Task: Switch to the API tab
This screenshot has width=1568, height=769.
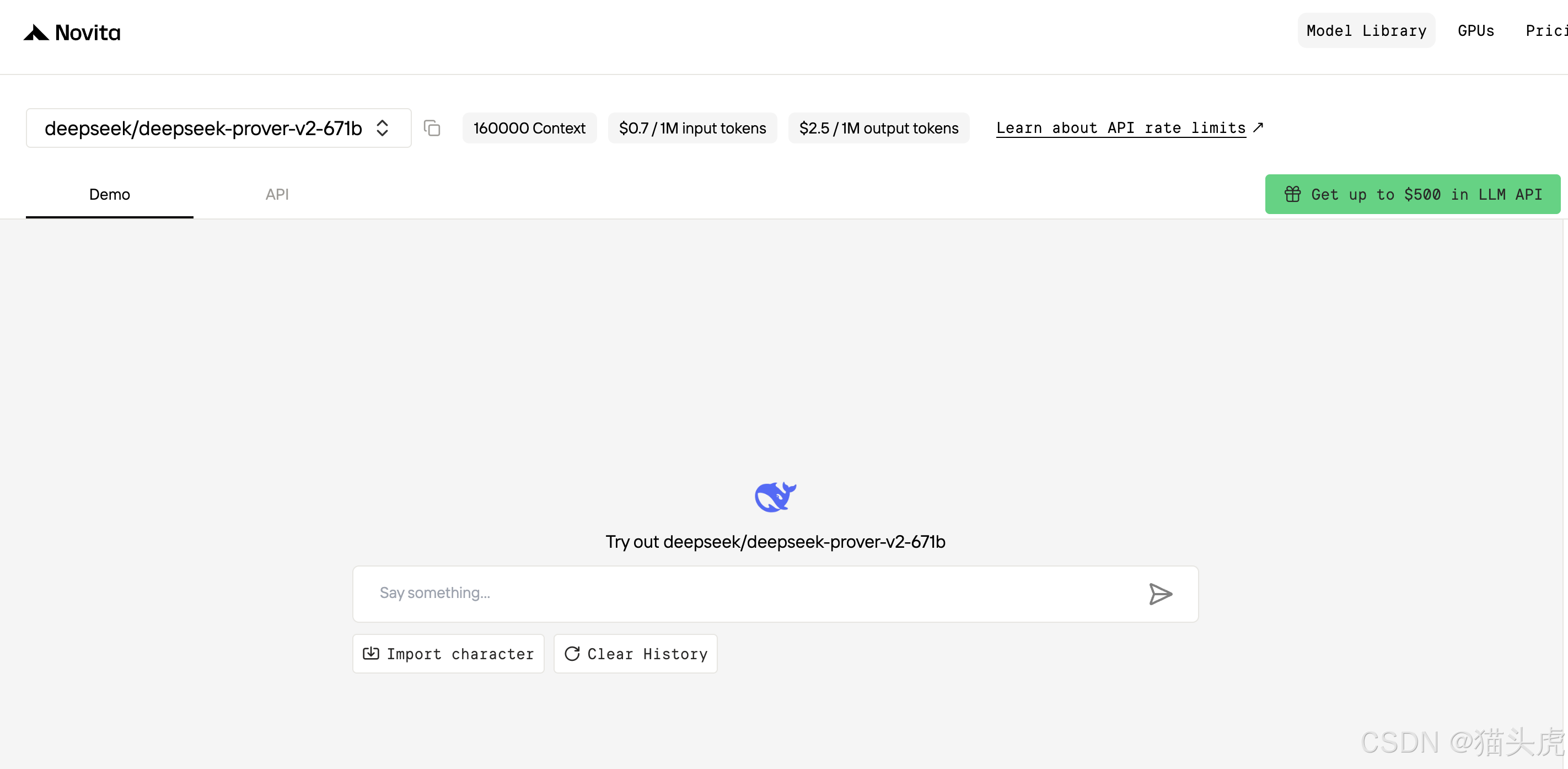Action: [x=277, y=194]
